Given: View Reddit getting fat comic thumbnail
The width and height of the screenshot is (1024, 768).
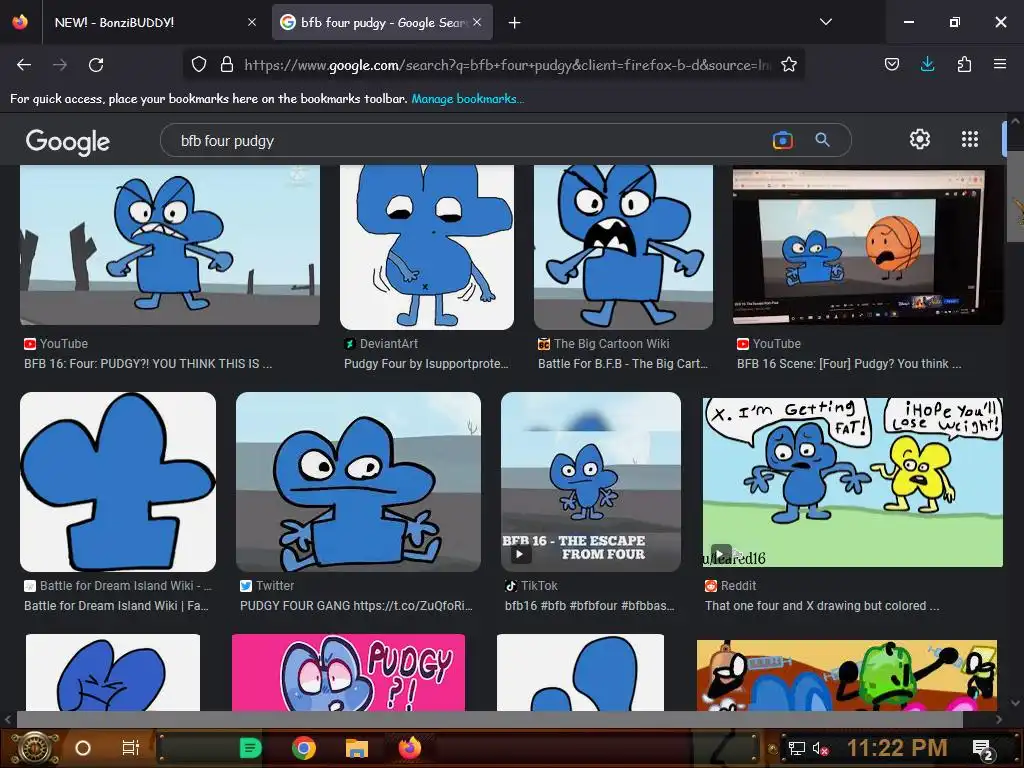Looking at the screenshot, I should pos(852,482).
